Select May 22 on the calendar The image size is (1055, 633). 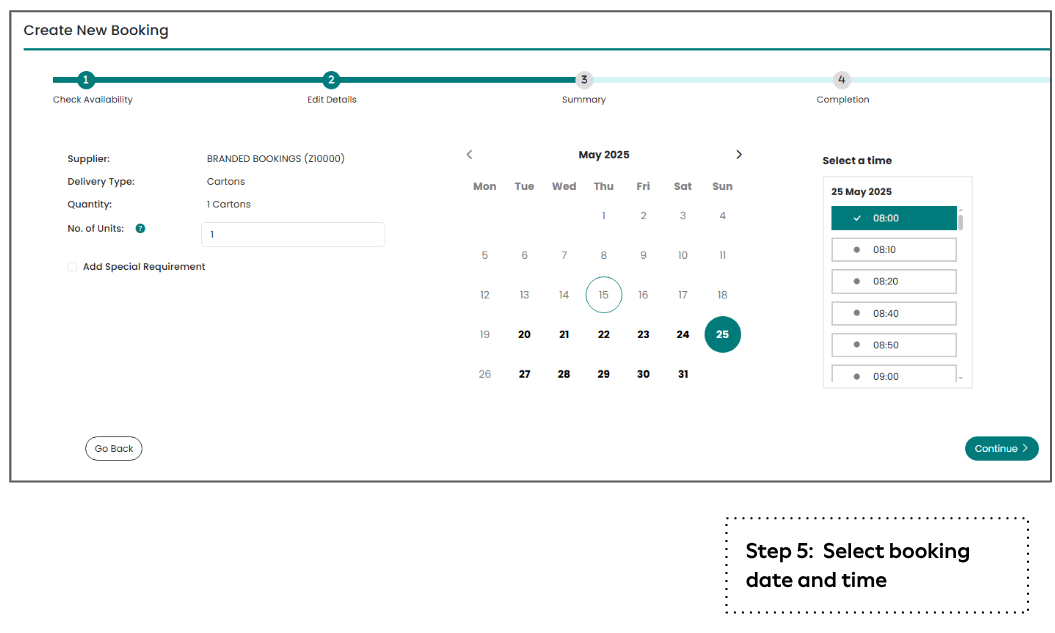click(x=603, y=335)
